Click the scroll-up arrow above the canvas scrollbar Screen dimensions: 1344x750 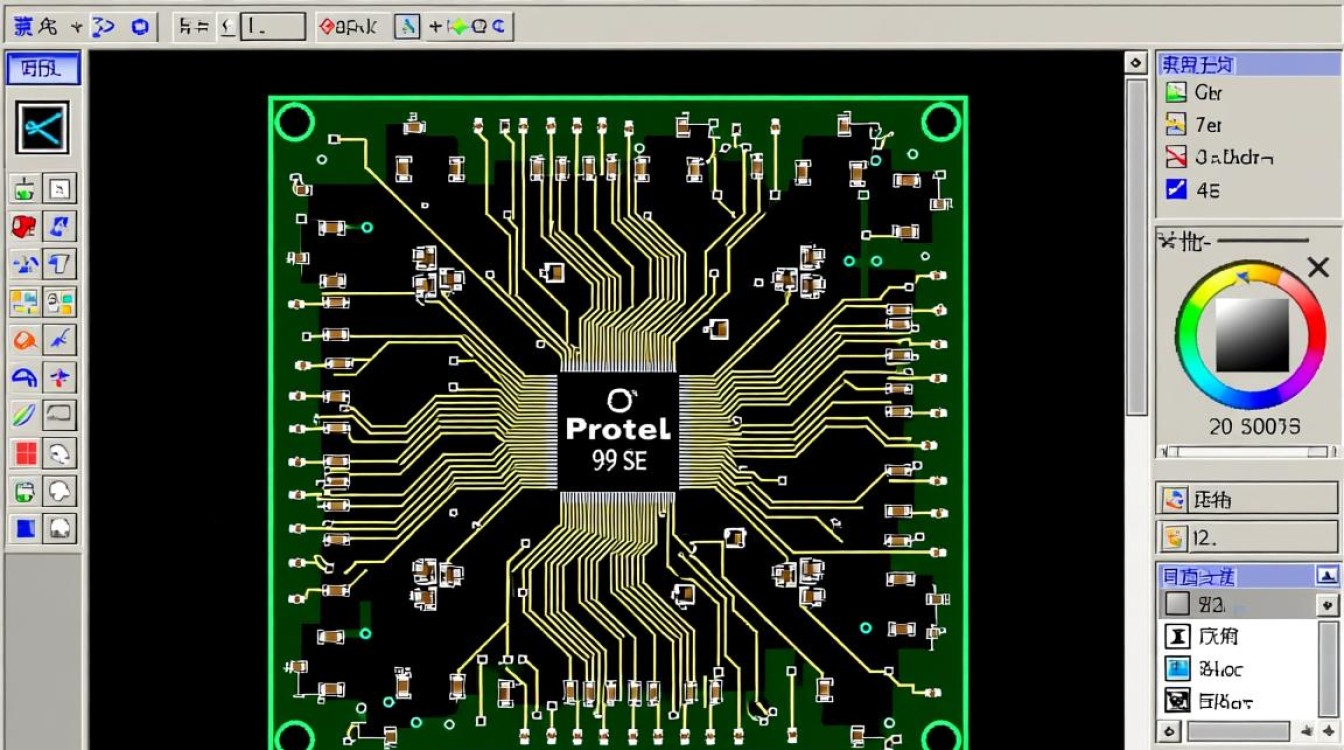[x=1136, y=63]
